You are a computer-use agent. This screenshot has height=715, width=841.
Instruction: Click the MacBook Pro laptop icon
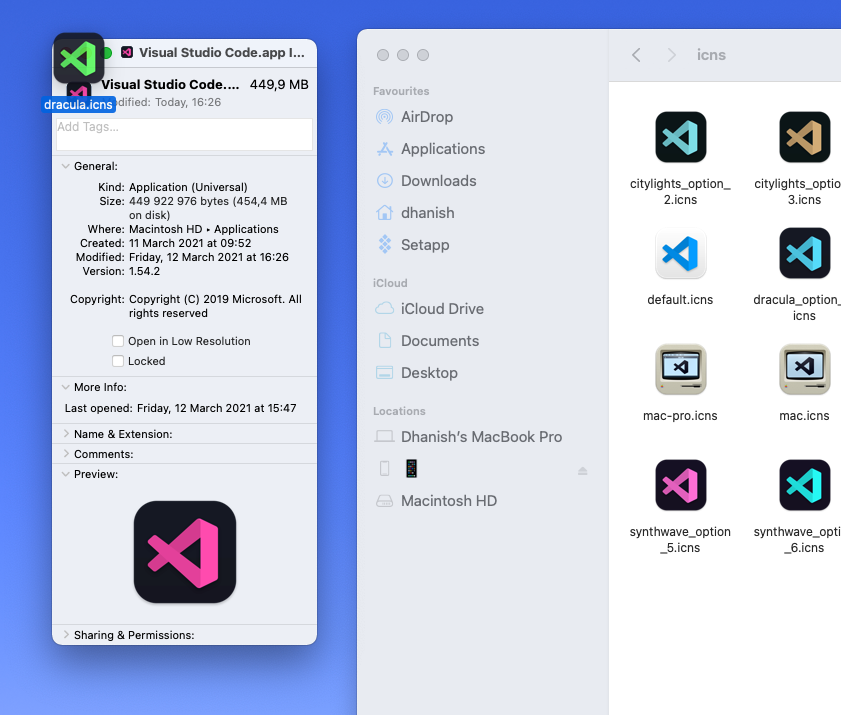click(384, 437)
